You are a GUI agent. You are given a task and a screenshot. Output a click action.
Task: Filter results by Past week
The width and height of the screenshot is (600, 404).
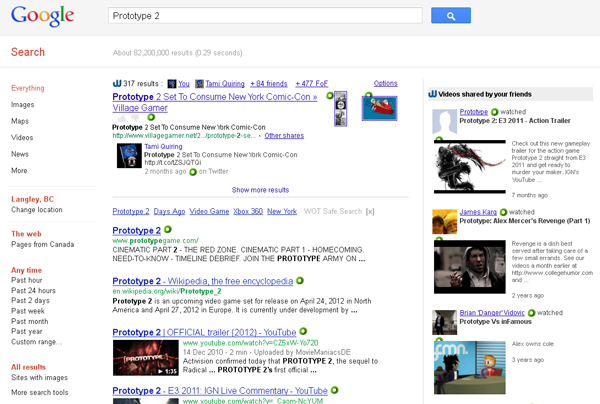(x=28, y=311)
